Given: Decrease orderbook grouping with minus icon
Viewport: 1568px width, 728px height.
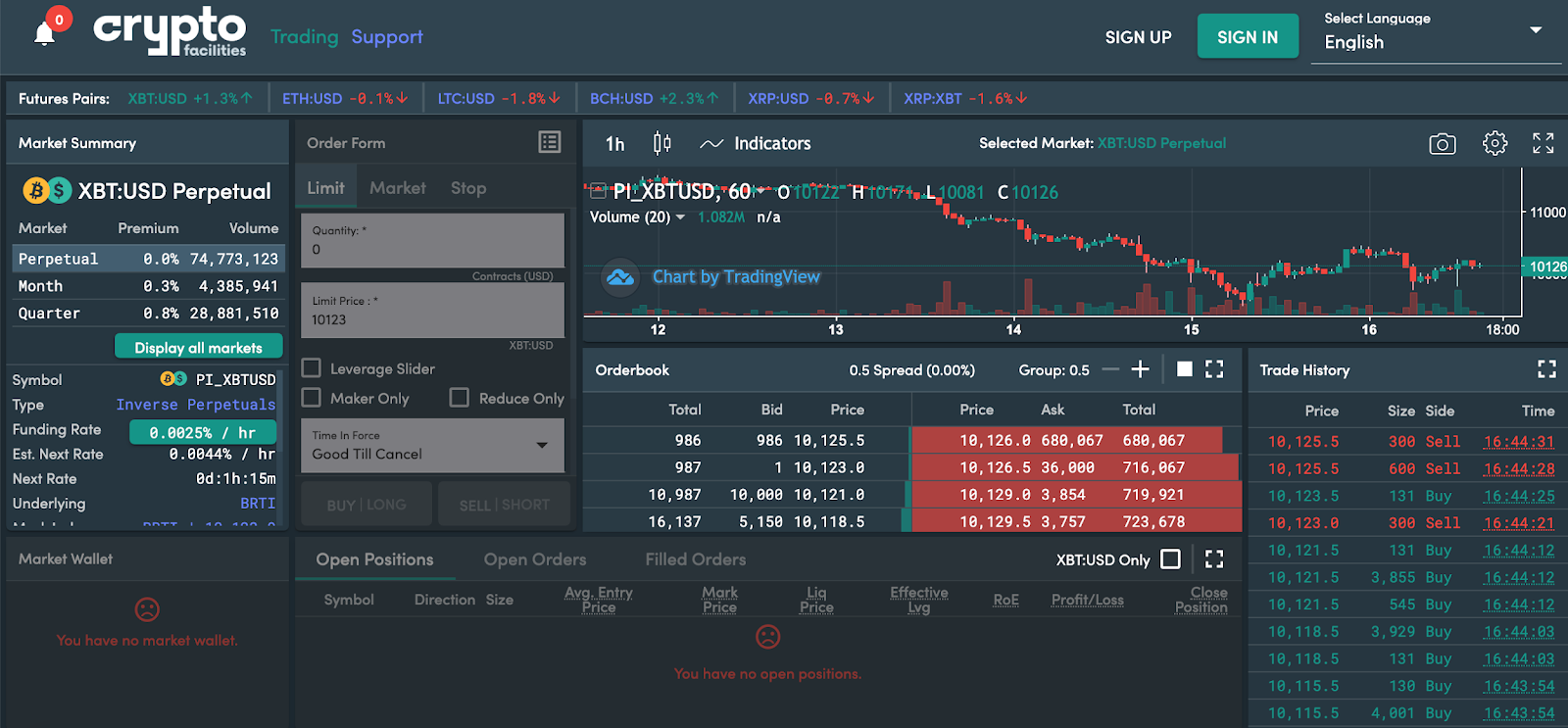Looking at the screenshot, I should 1110,369.
